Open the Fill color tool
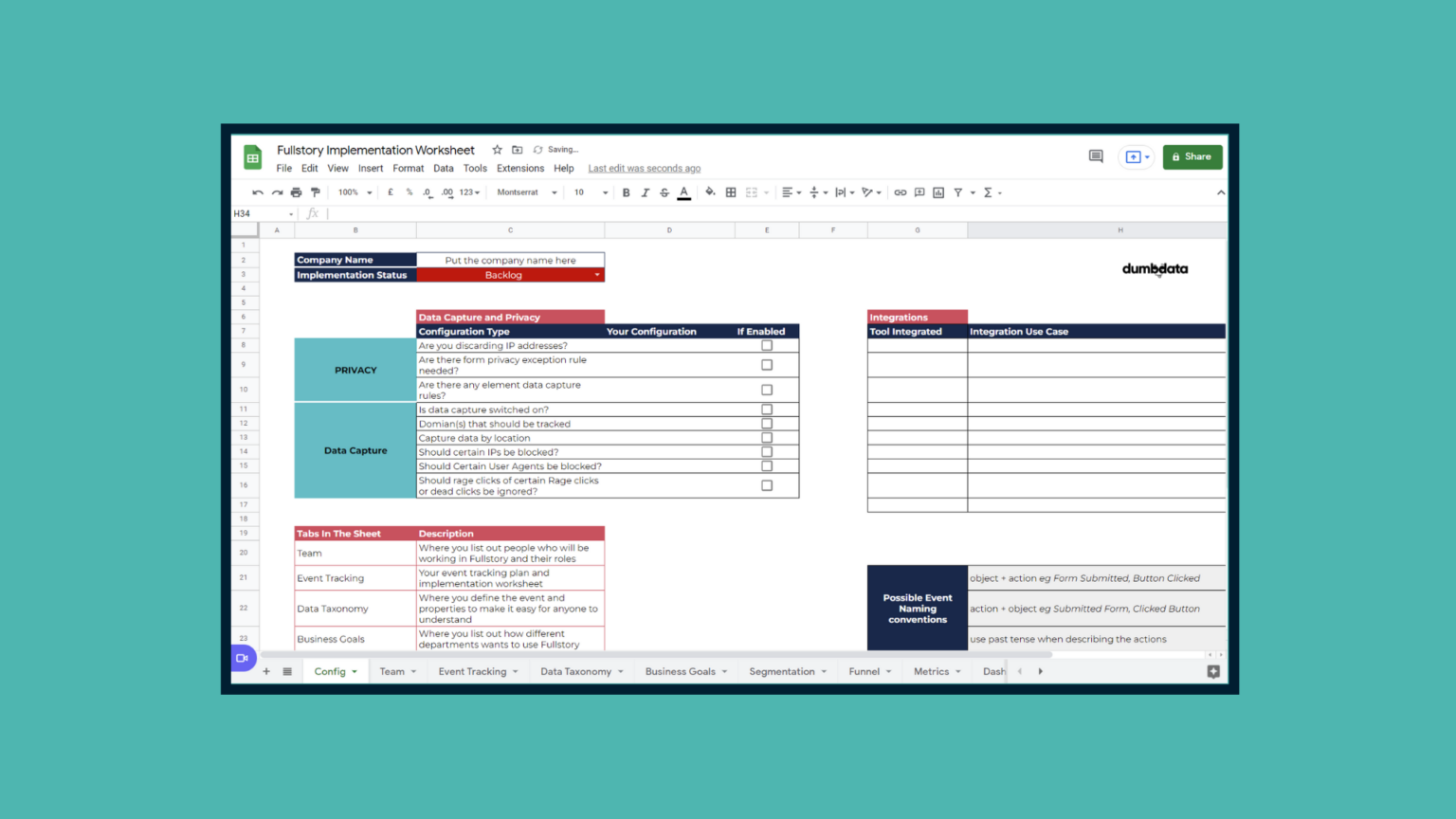The height and width of the screenshot is (819, 1456). click(x=710, y=191)
